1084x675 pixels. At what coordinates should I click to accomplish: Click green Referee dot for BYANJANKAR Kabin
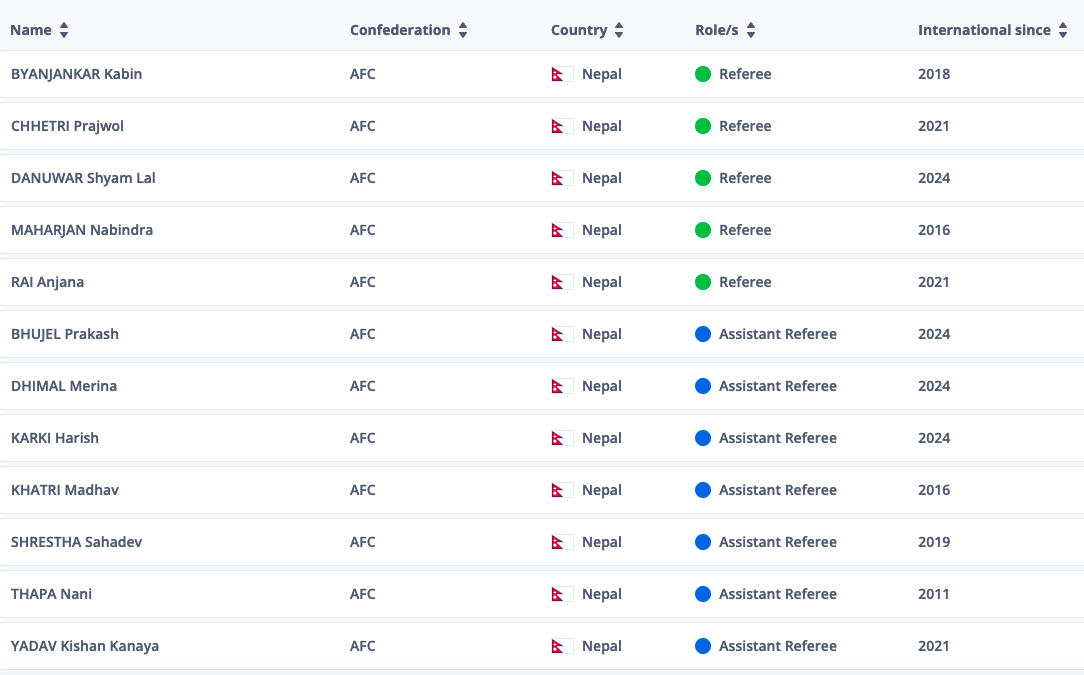coord(703,74)
